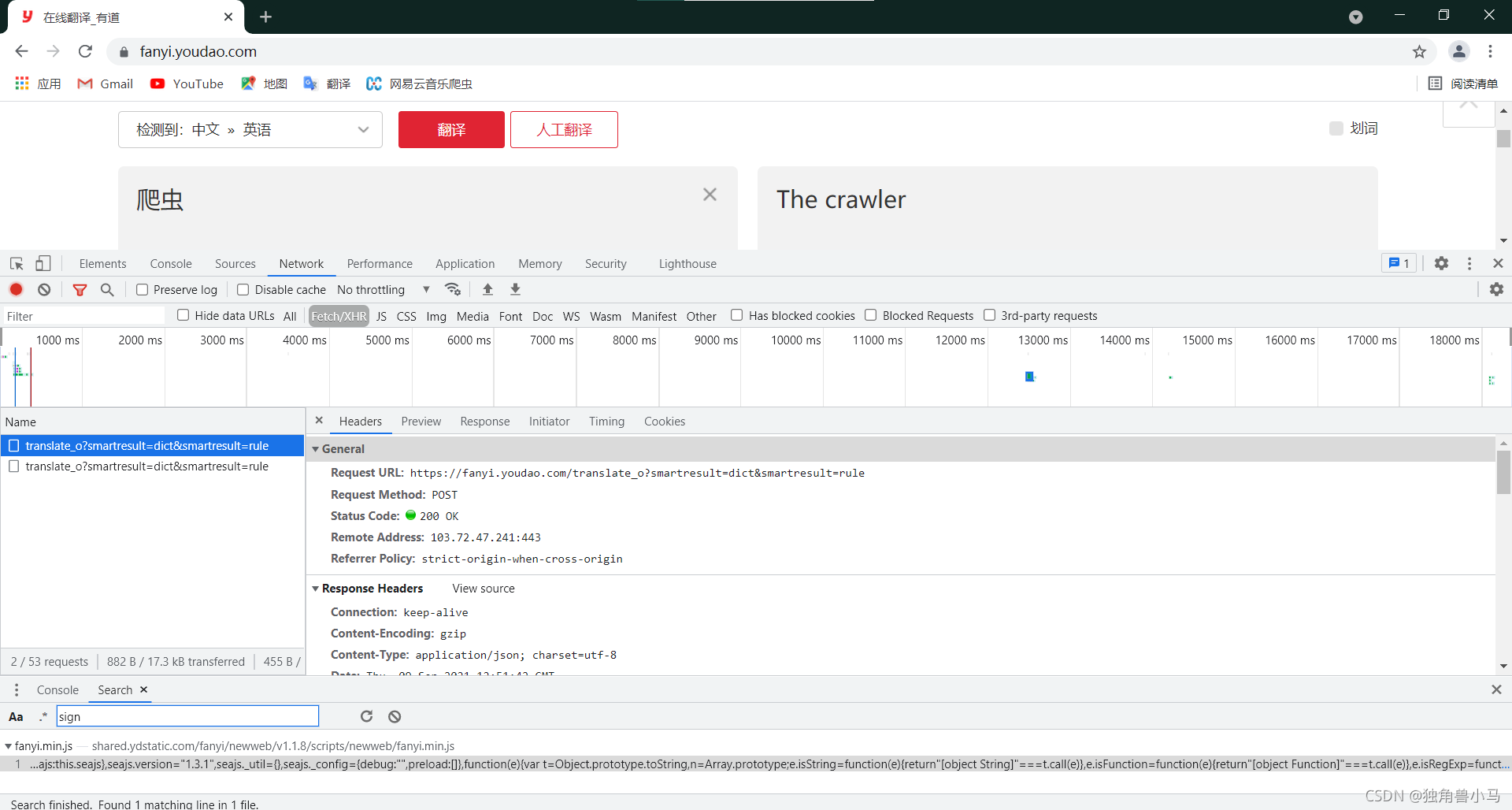Select the All resource filter

click(x=290, y=316)
